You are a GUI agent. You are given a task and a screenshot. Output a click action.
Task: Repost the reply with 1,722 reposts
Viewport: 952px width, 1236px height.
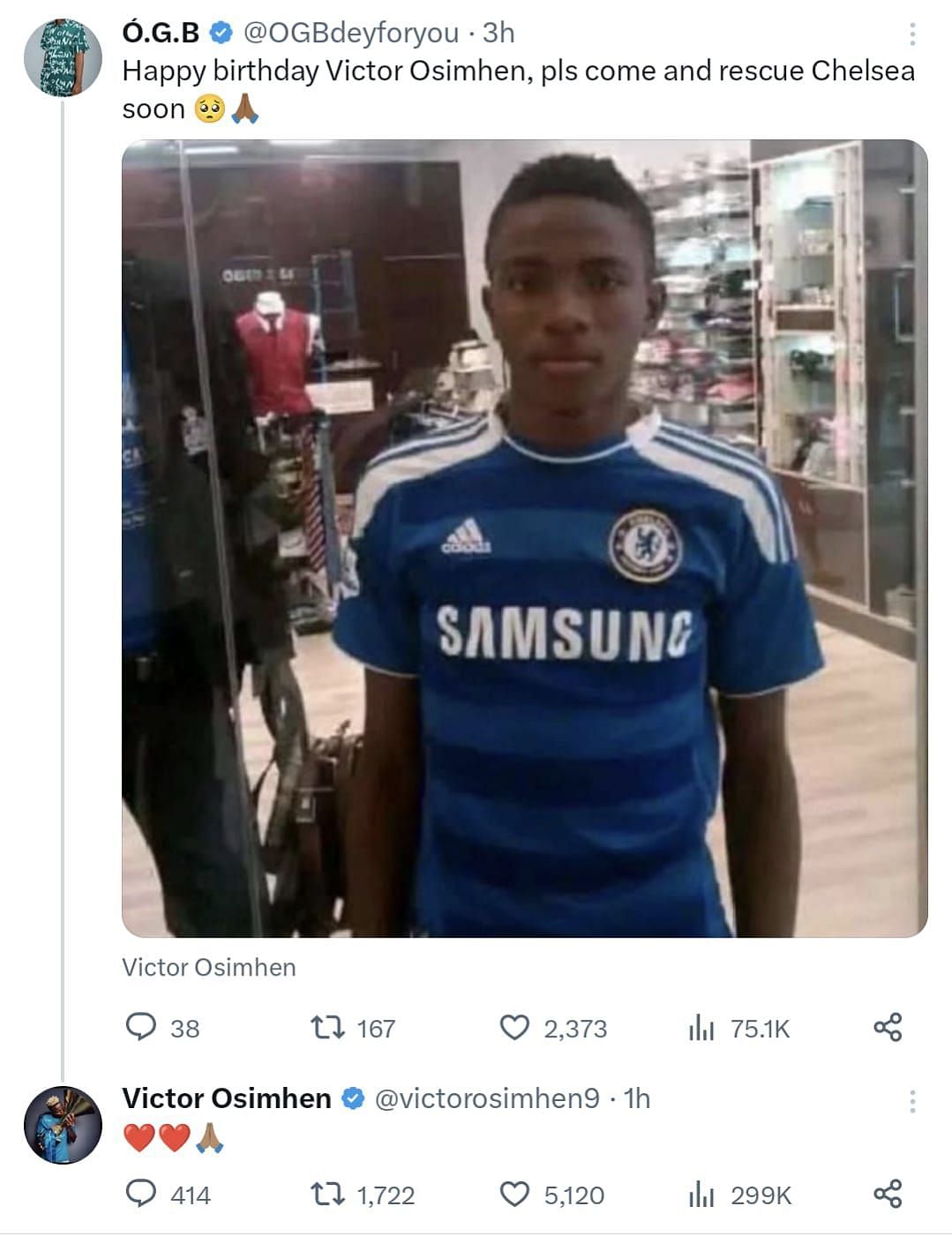[327, 1195]
